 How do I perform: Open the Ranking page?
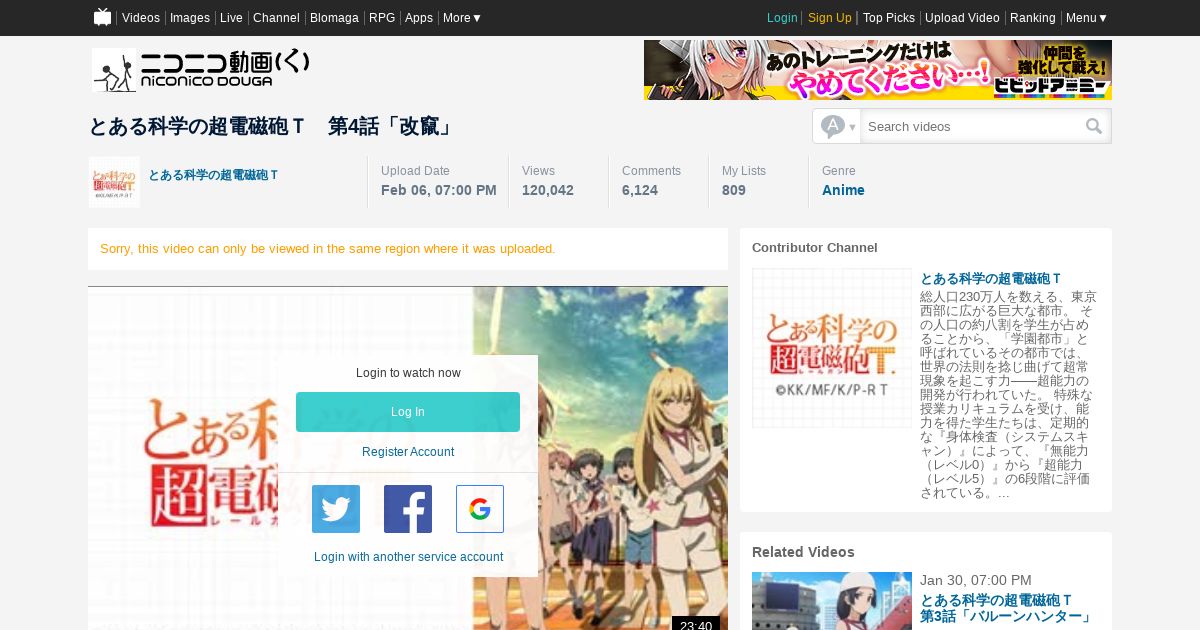click(1033, 18)
